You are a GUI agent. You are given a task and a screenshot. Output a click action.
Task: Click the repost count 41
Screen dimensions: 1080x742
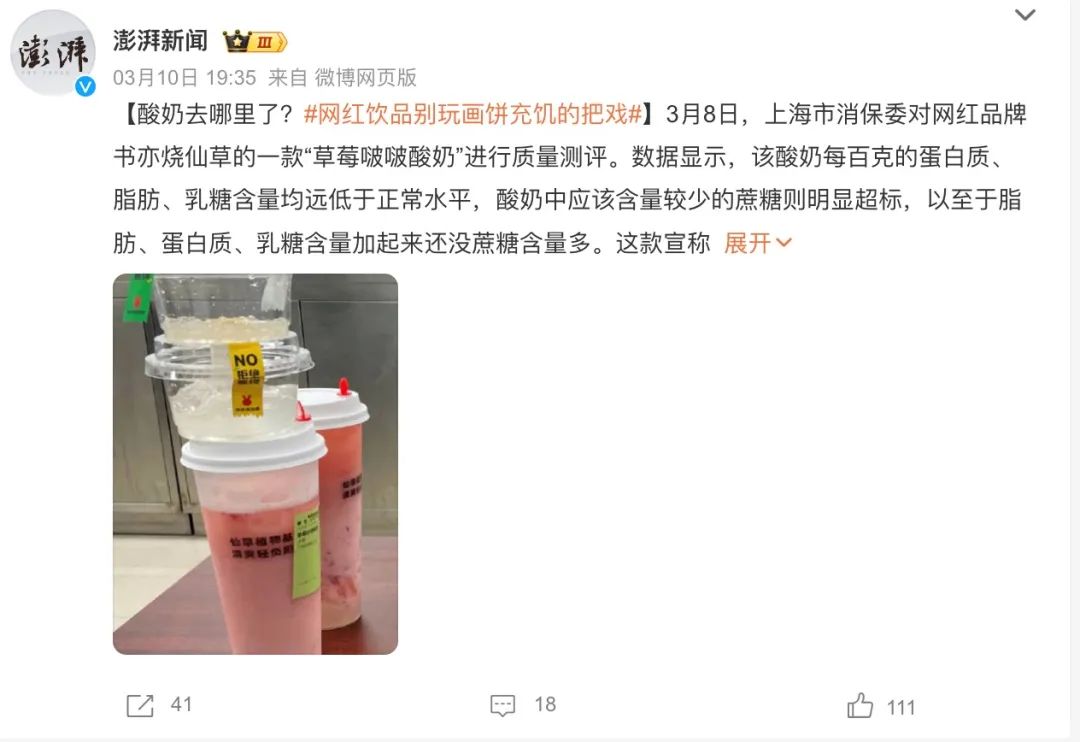point(181,705)
